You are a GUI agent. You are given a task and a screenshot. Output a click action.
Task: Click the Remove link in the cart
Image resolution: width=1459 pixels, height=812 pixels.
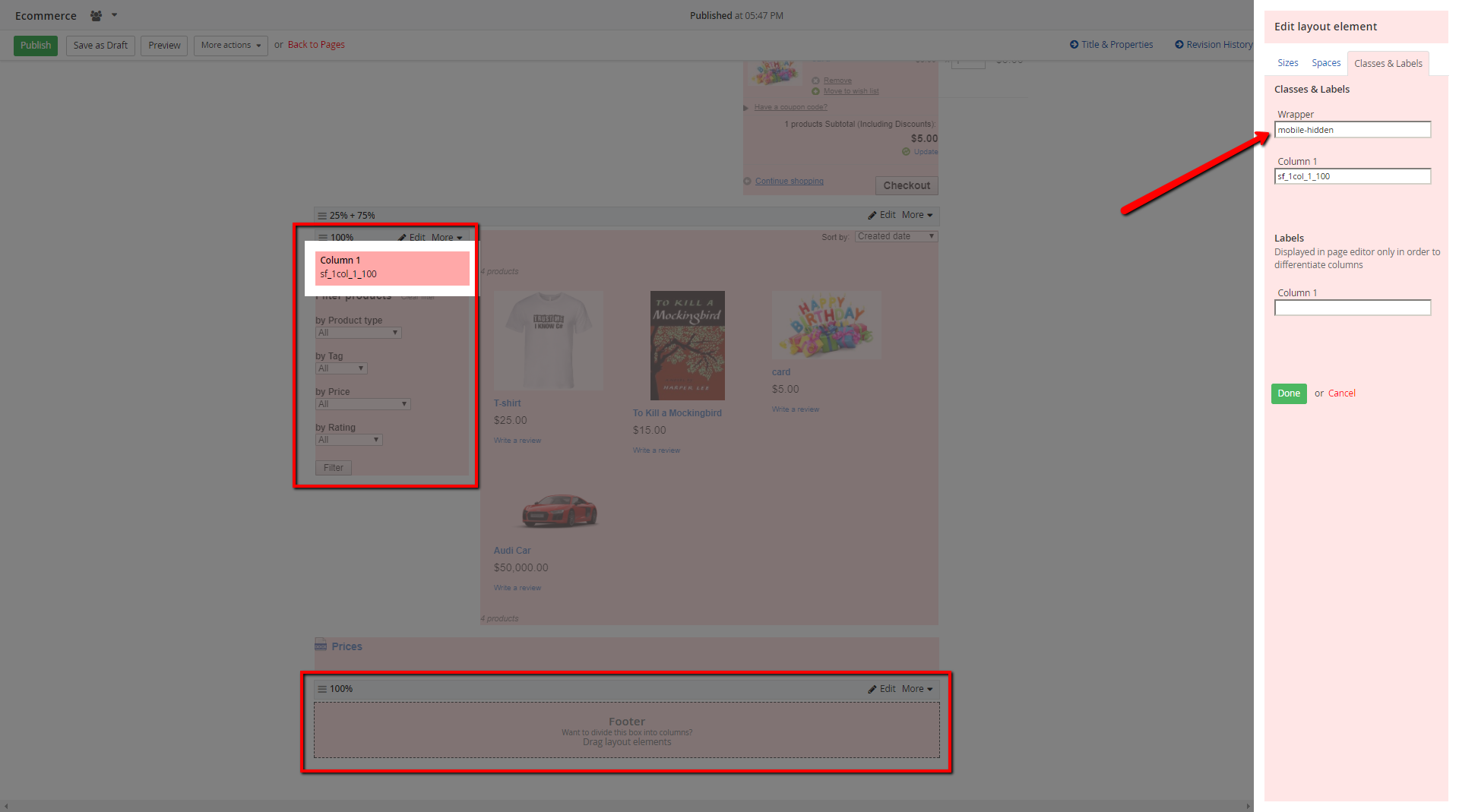837,81
